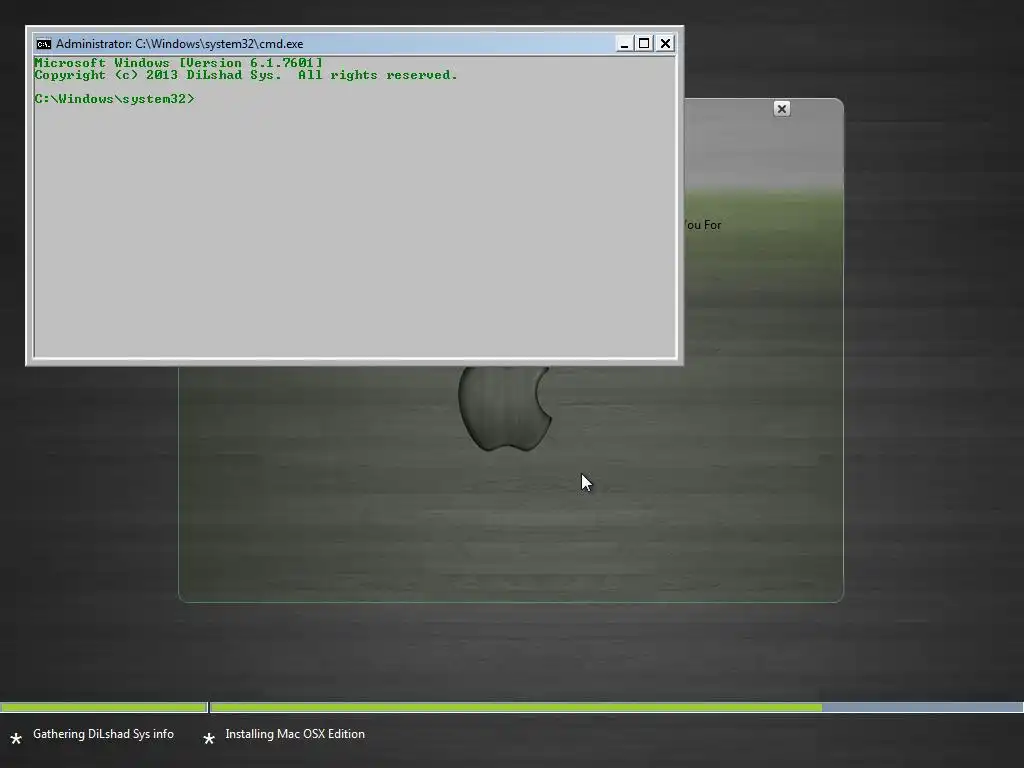
Task: Click the first completed green progress bar
Action: (x=103, y=707)
